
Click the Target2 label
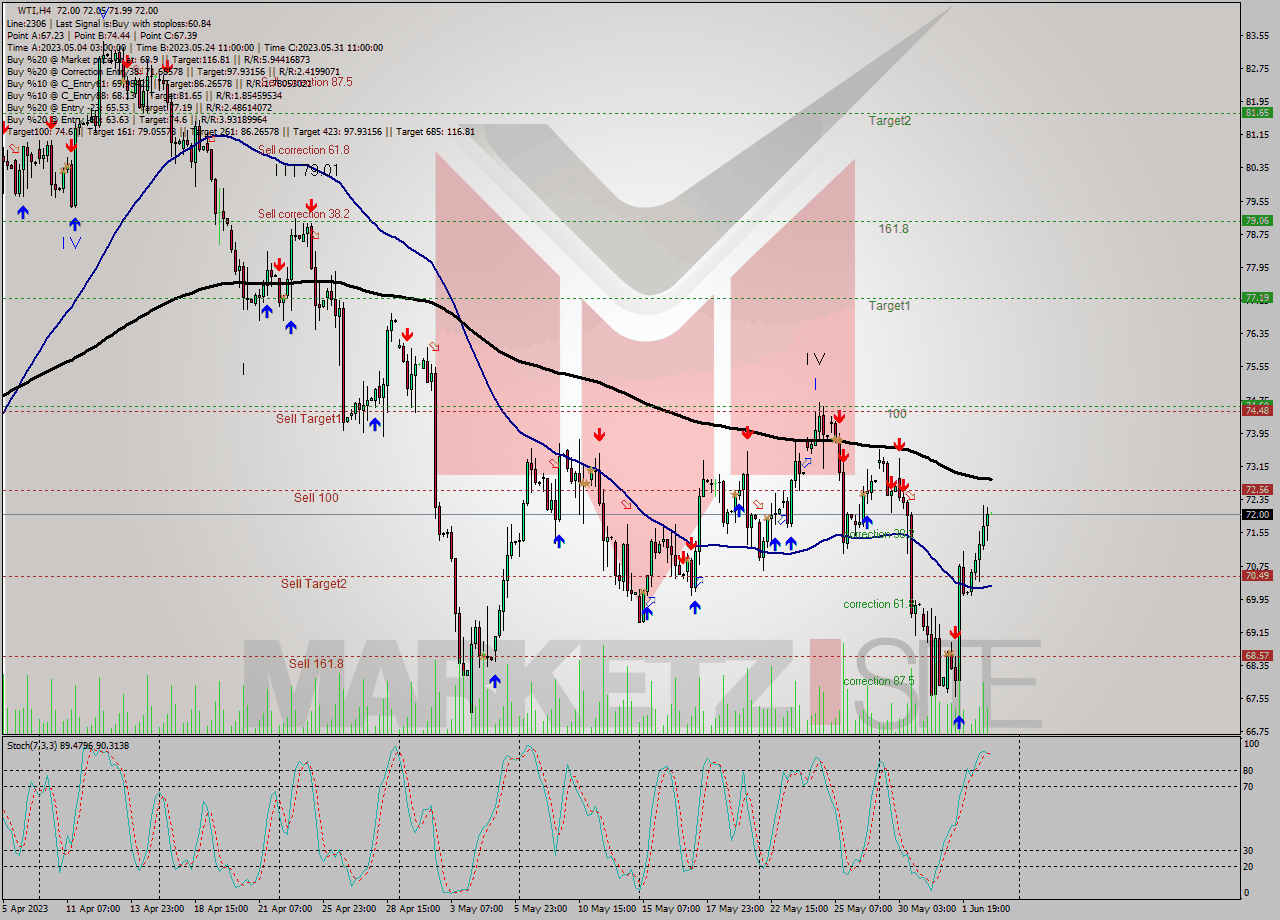[x=890, y=121]
